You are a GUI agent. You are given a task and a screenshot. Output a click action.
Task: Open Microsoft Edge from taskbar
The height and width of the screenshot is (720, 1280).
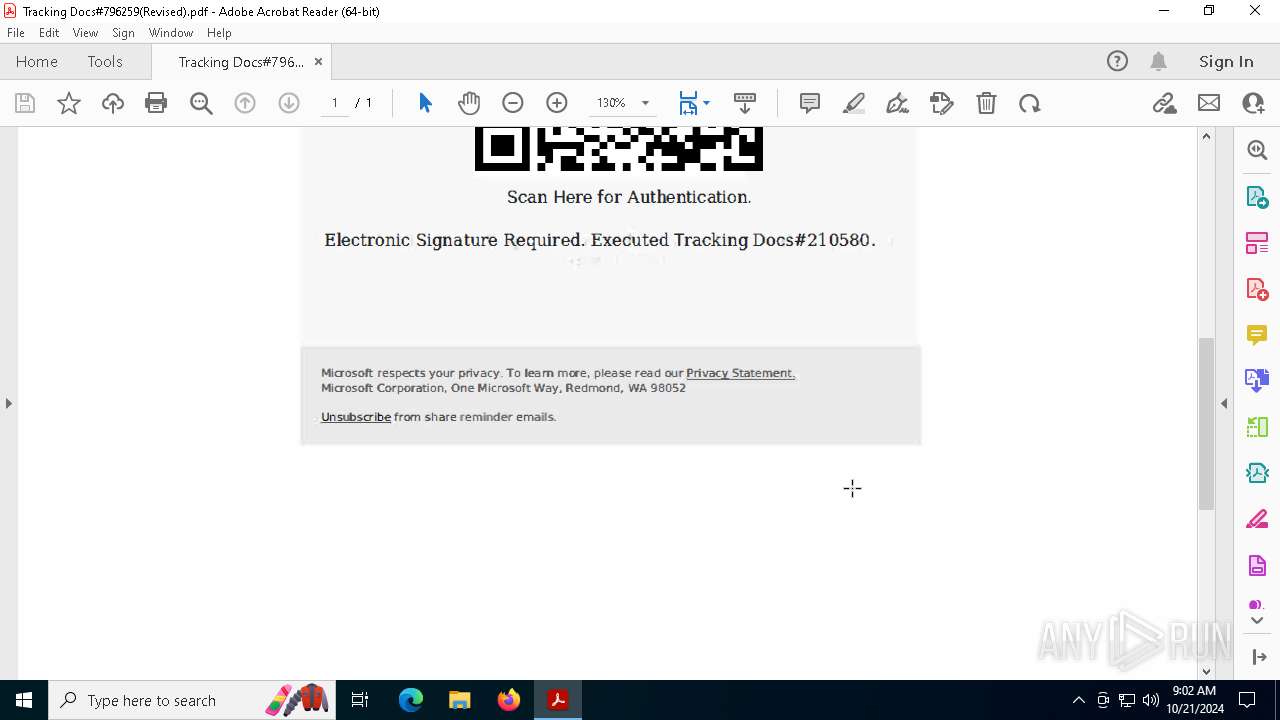point(411,700)
